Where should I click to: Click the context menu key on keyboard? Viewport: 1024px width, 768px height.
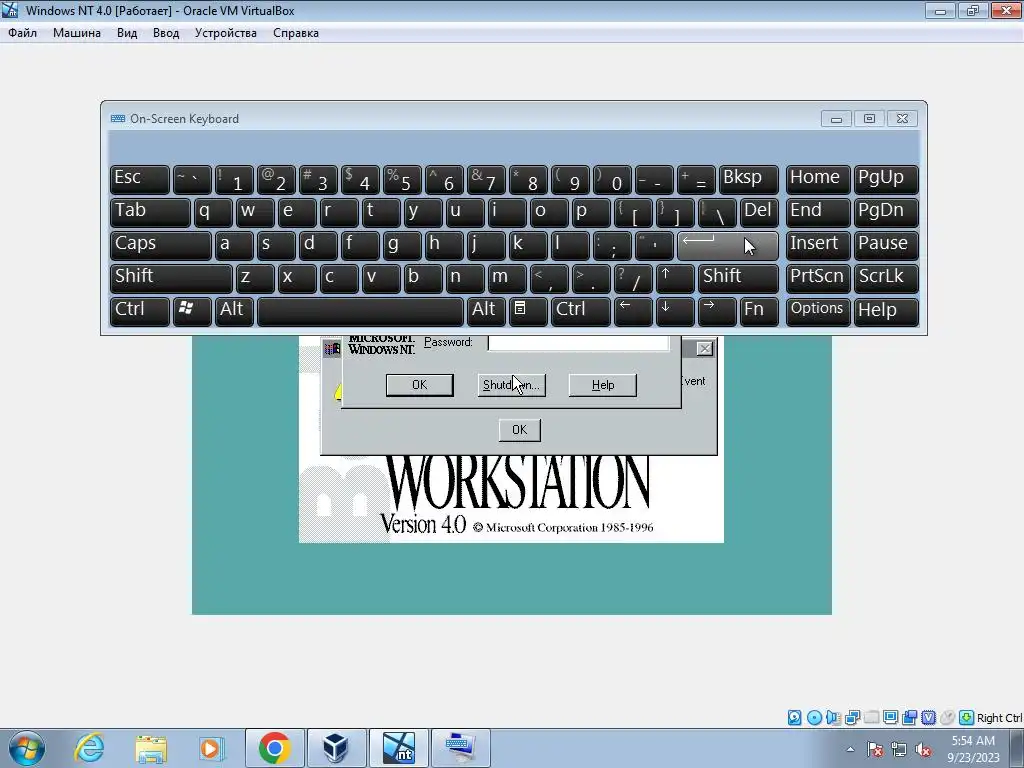pyautogui.click(x=528, y=310)
